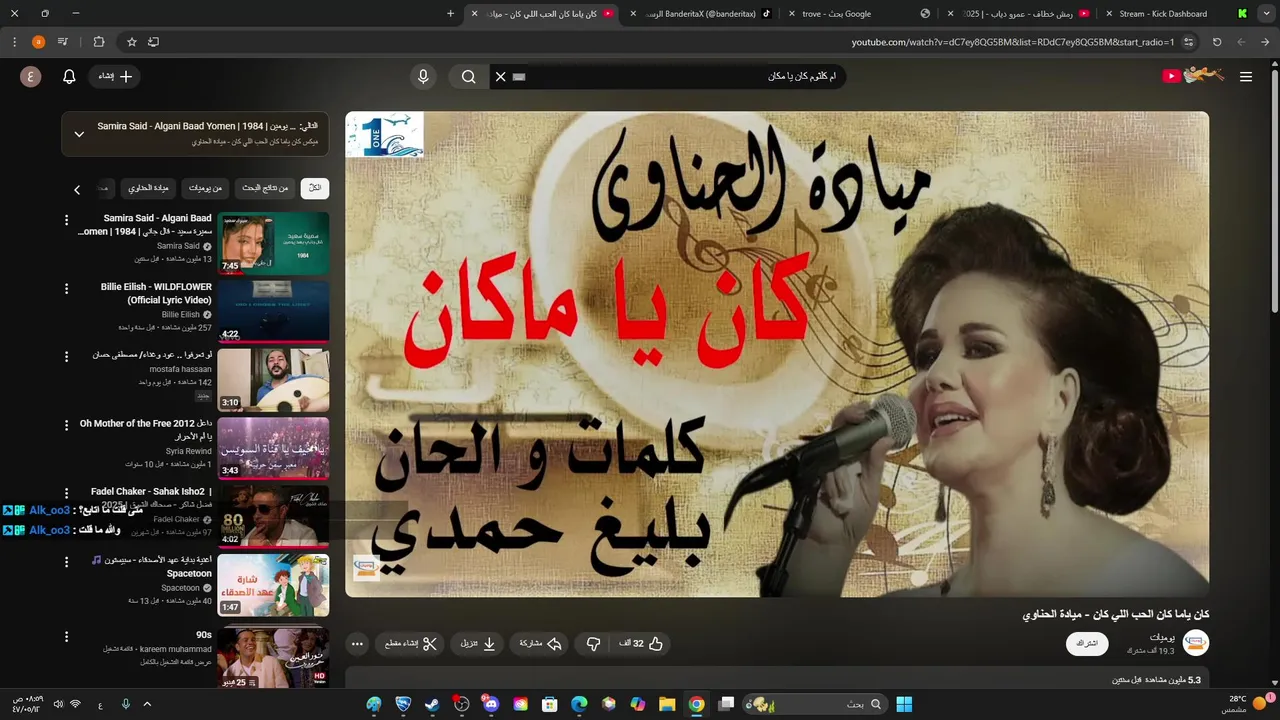
Task: Close the Kick Dashboard tab
Action: [1109, 14]
